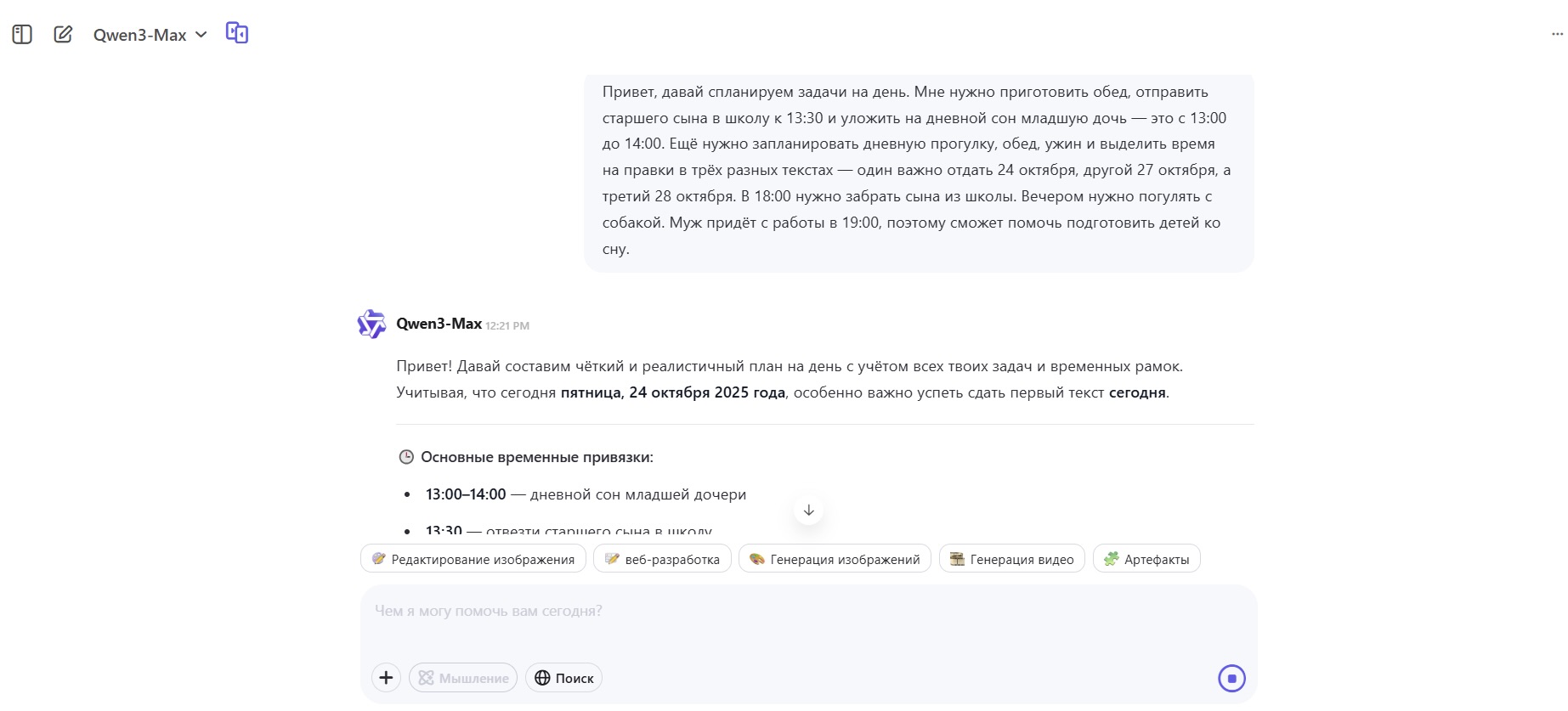Click the model comparison icon
This screenshot has width=1568, height=711.
coord(237,33)
